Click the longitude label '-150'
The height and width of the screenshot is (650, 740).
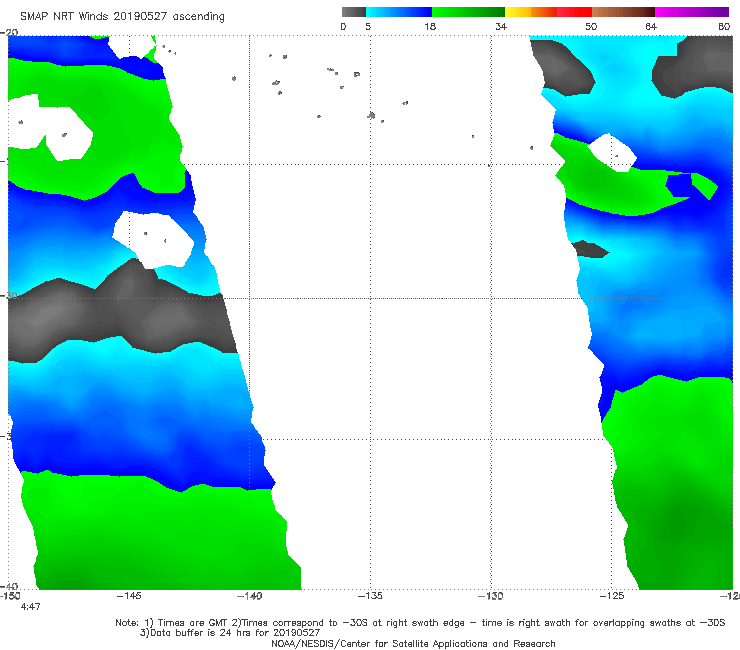[x=10, y=596]
